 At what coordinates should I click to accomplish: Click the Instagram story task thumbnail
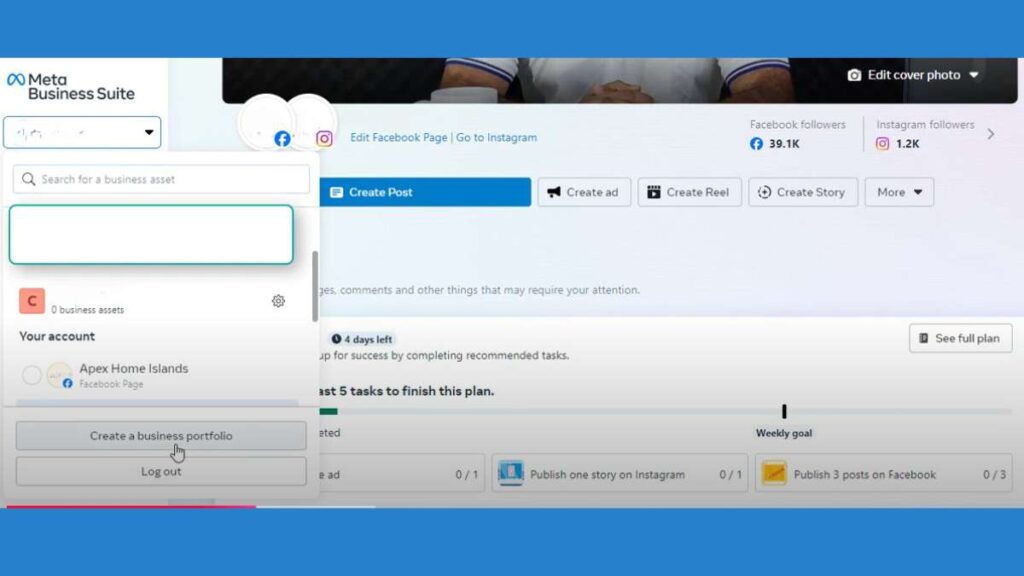[x=511, y=473]
